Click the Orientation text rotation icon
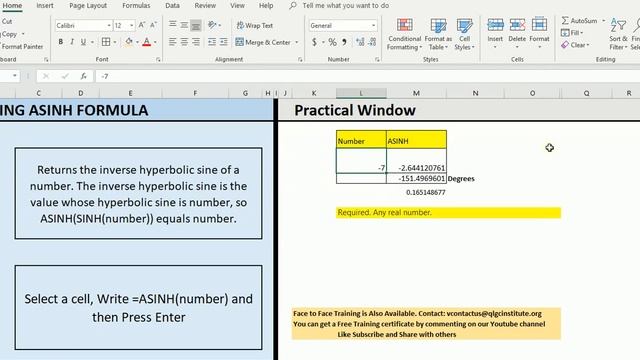The image size is (640, 360). click(x=212, y=25)
